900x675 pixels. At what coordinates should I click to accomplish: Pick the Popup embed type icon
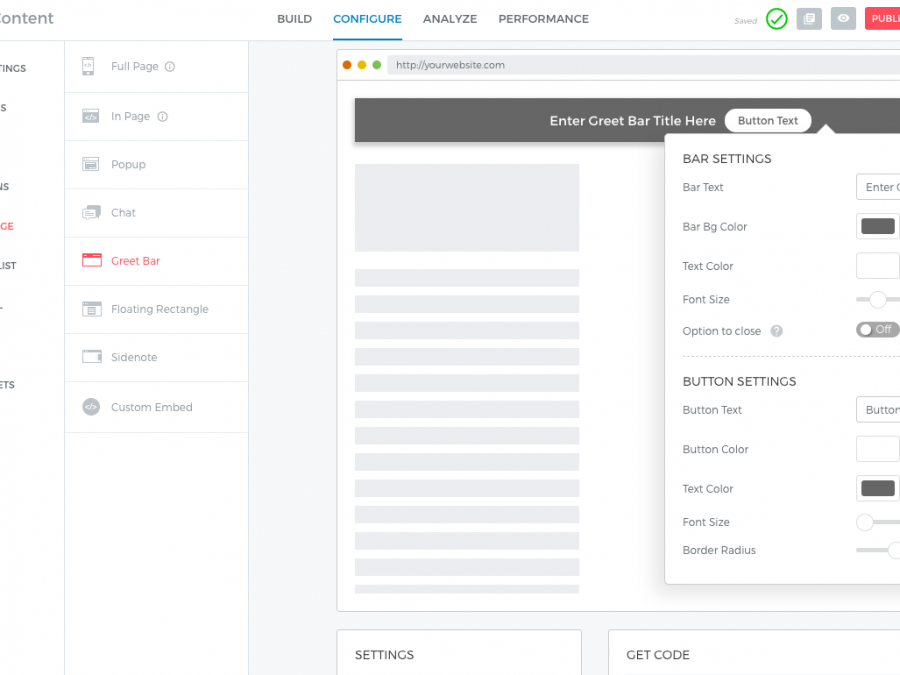(90, 164)
